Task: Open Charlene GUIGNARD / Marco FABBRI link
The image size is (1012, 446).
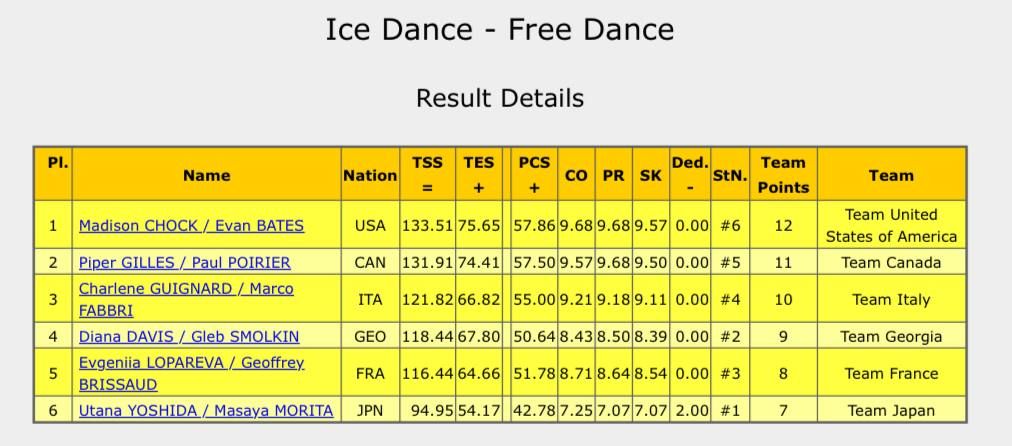Action: 186,289
